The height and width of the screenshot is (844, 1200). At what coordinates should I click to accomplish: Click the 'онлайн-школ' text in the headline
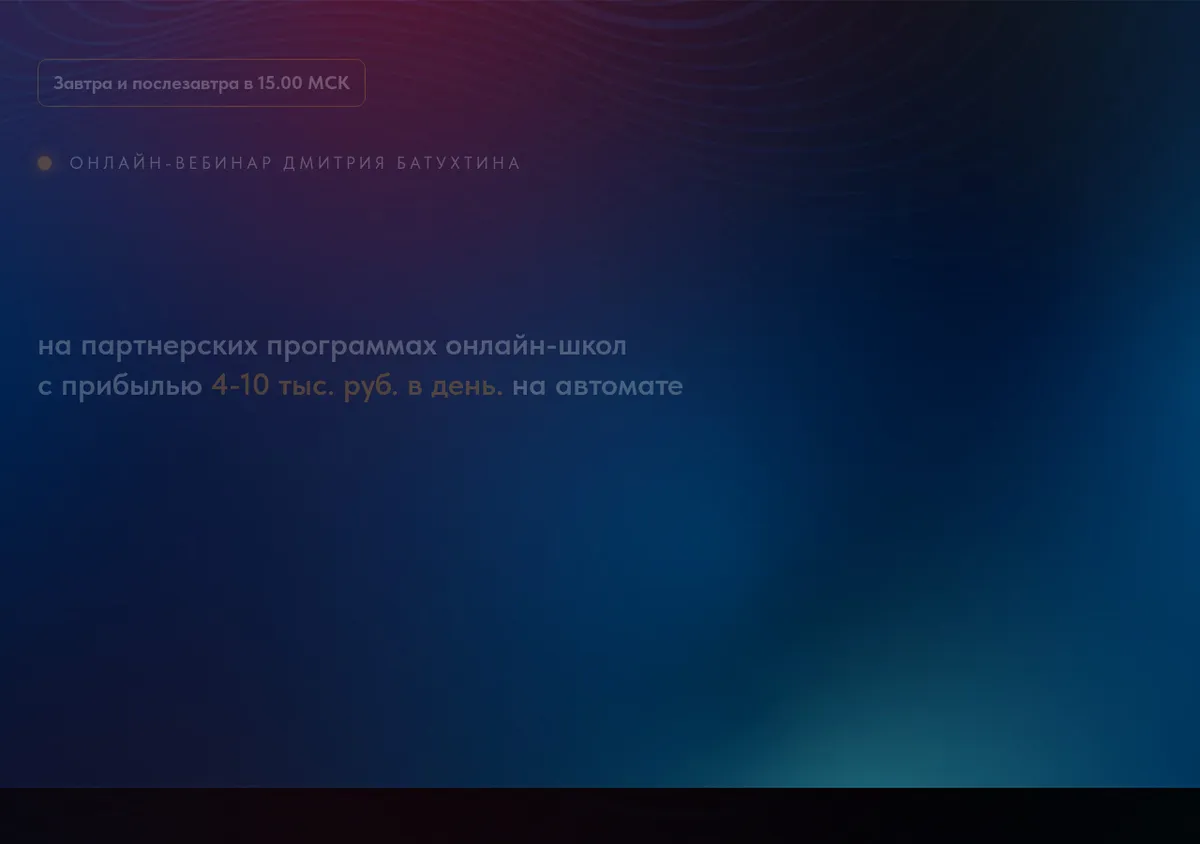coord(536,347)
